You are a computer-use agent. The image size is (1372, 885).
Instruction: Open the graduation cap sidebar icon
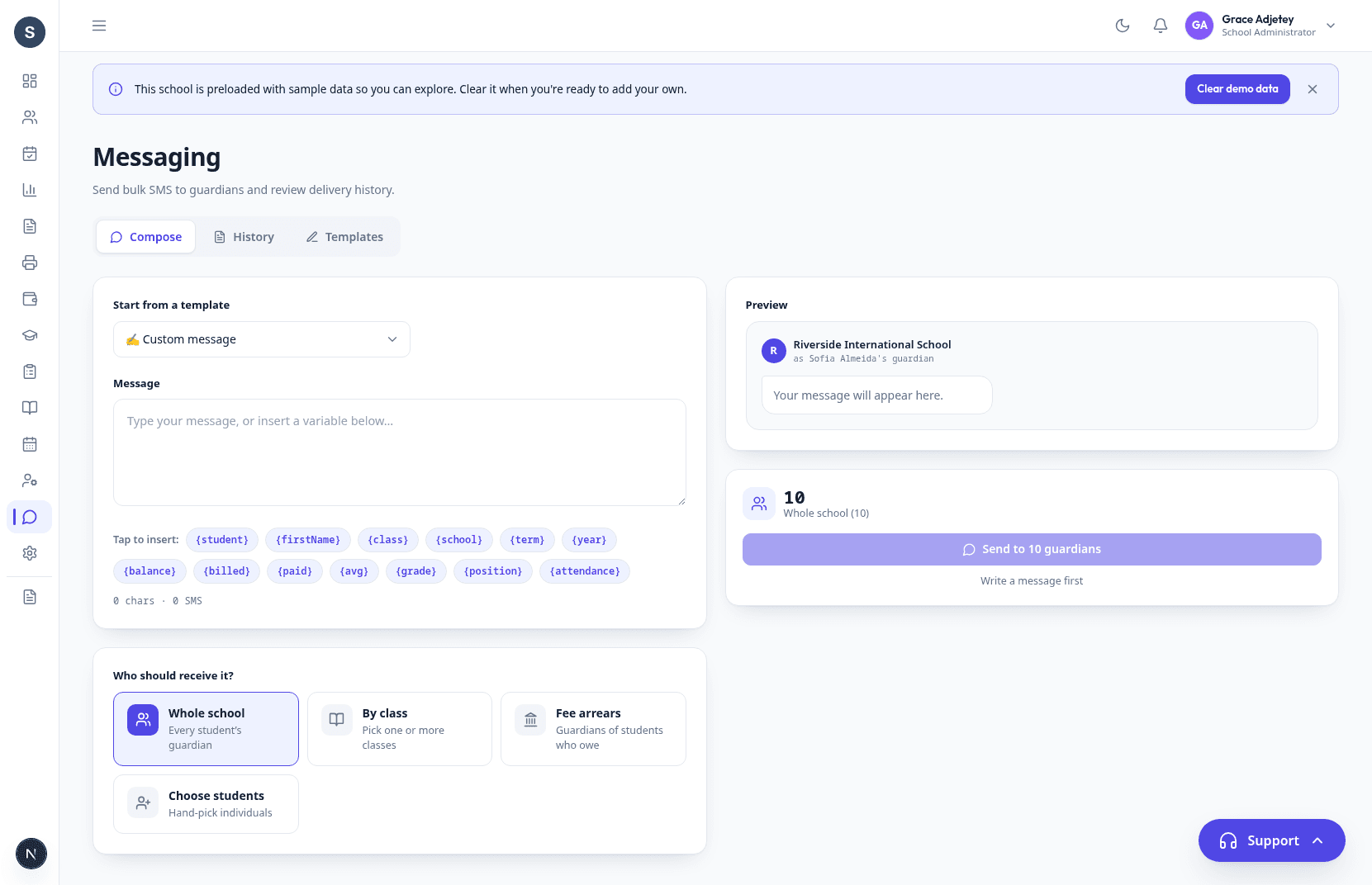click(30, 335)
